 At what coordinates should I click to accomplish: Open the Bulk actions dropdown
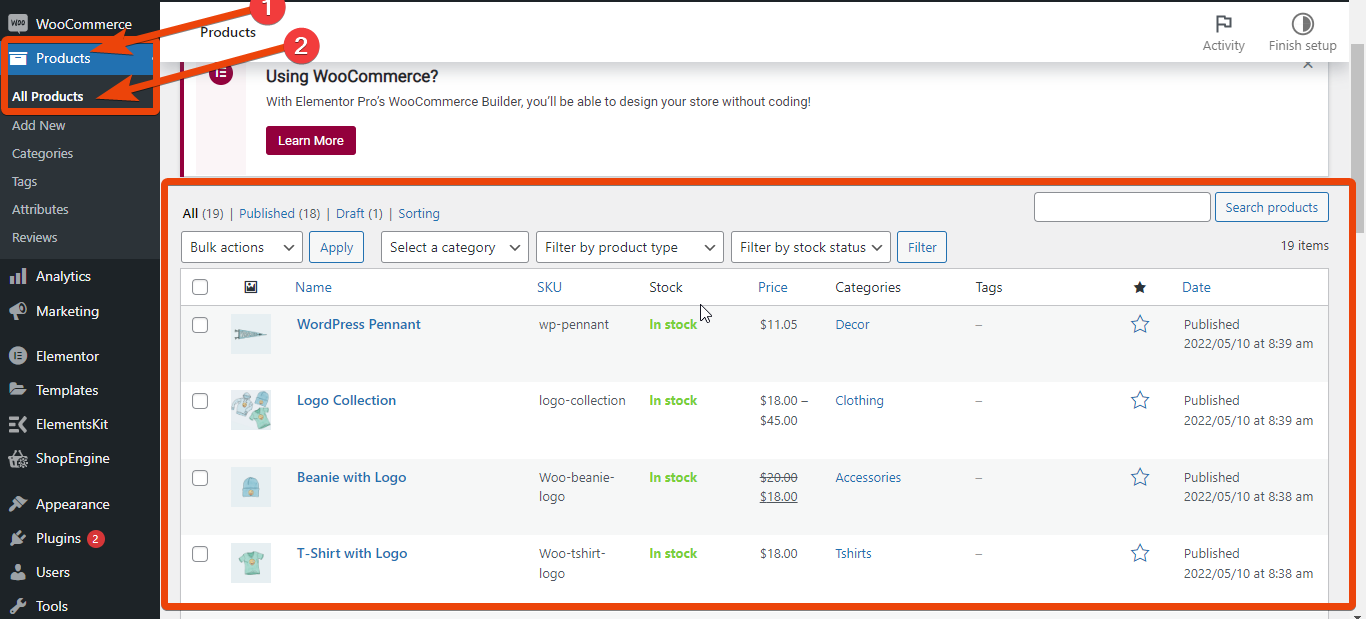(242, 247)
